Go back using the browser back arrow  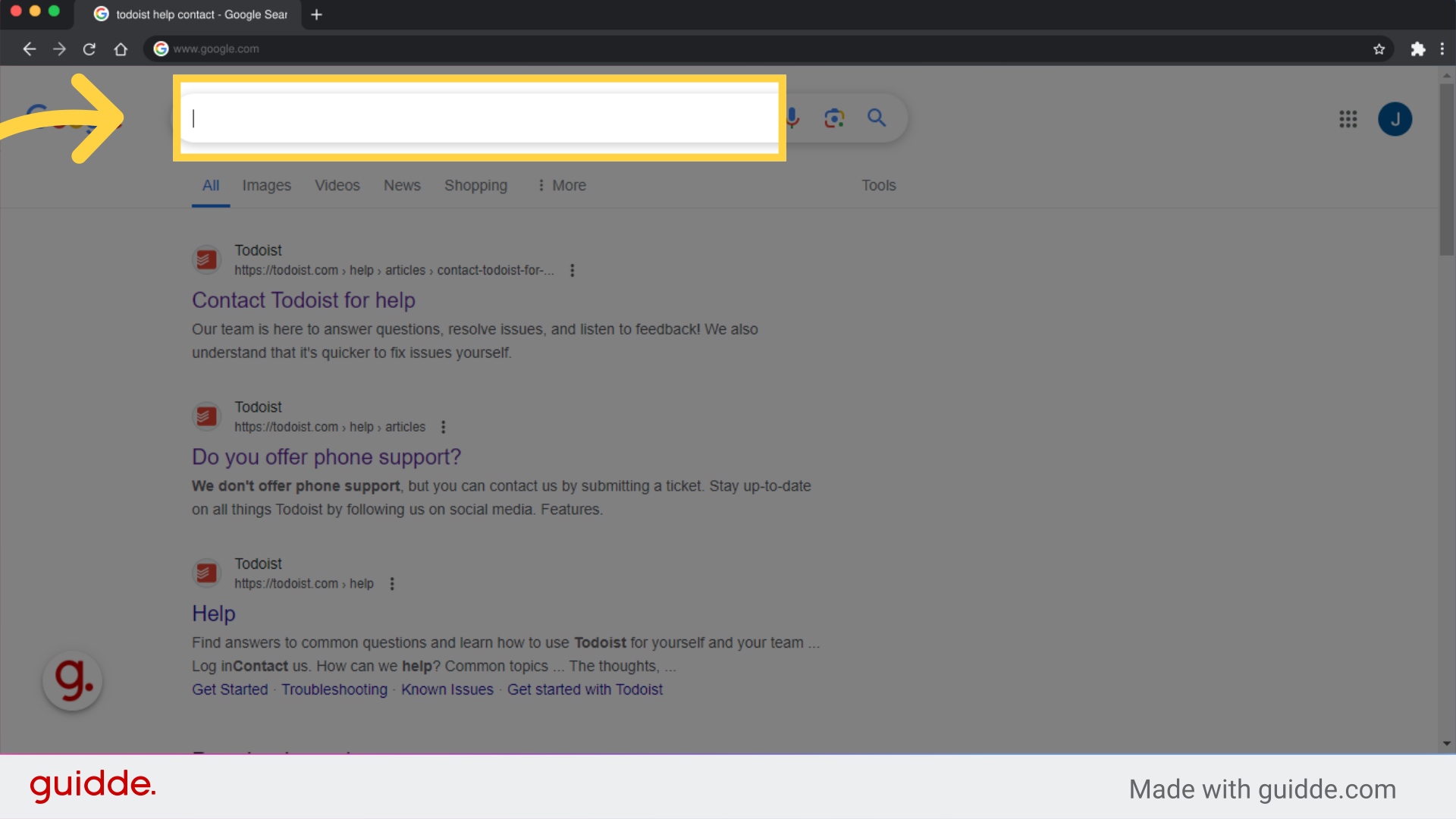click(29, 49)
